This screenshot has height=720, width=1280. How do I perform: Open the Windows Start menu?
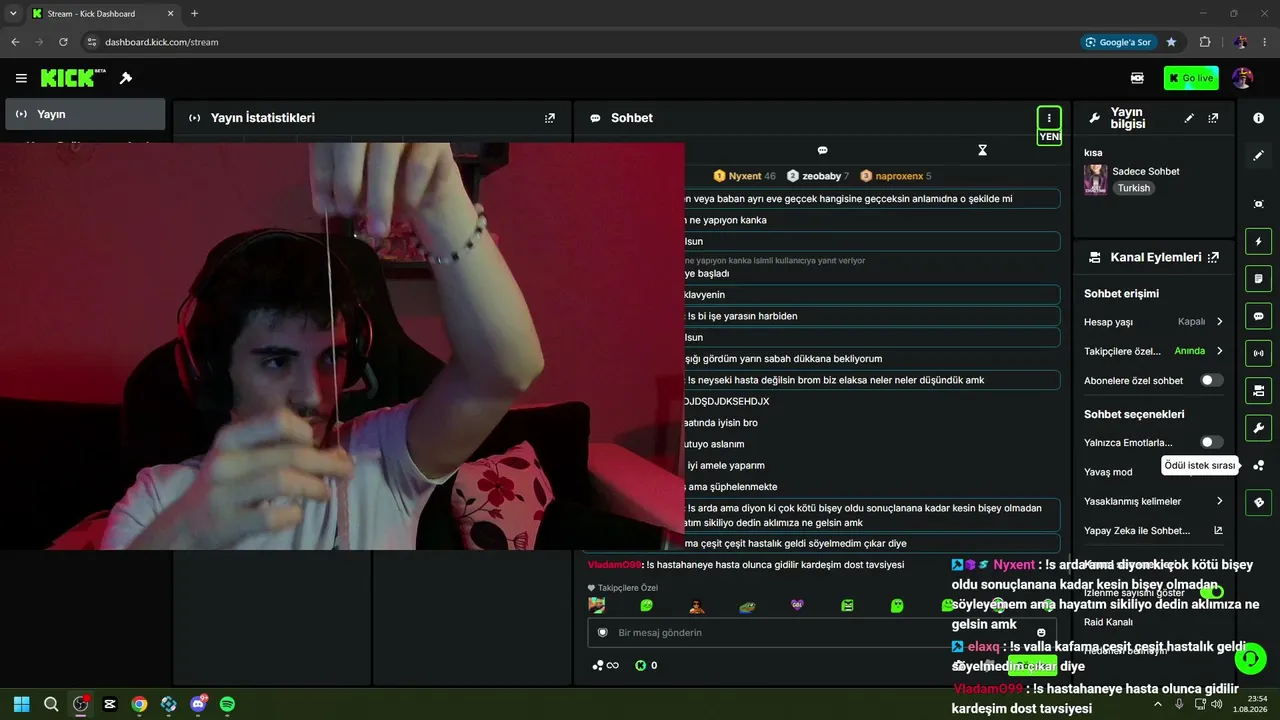[x=22, y=704]
